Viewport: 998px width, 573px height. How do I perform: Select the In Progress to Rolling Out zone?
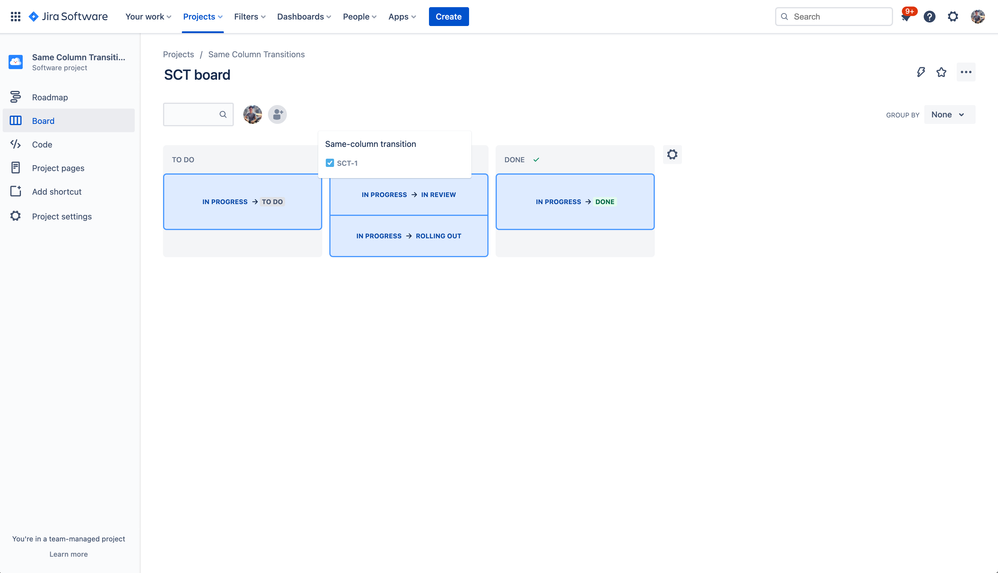pos(409,236)
